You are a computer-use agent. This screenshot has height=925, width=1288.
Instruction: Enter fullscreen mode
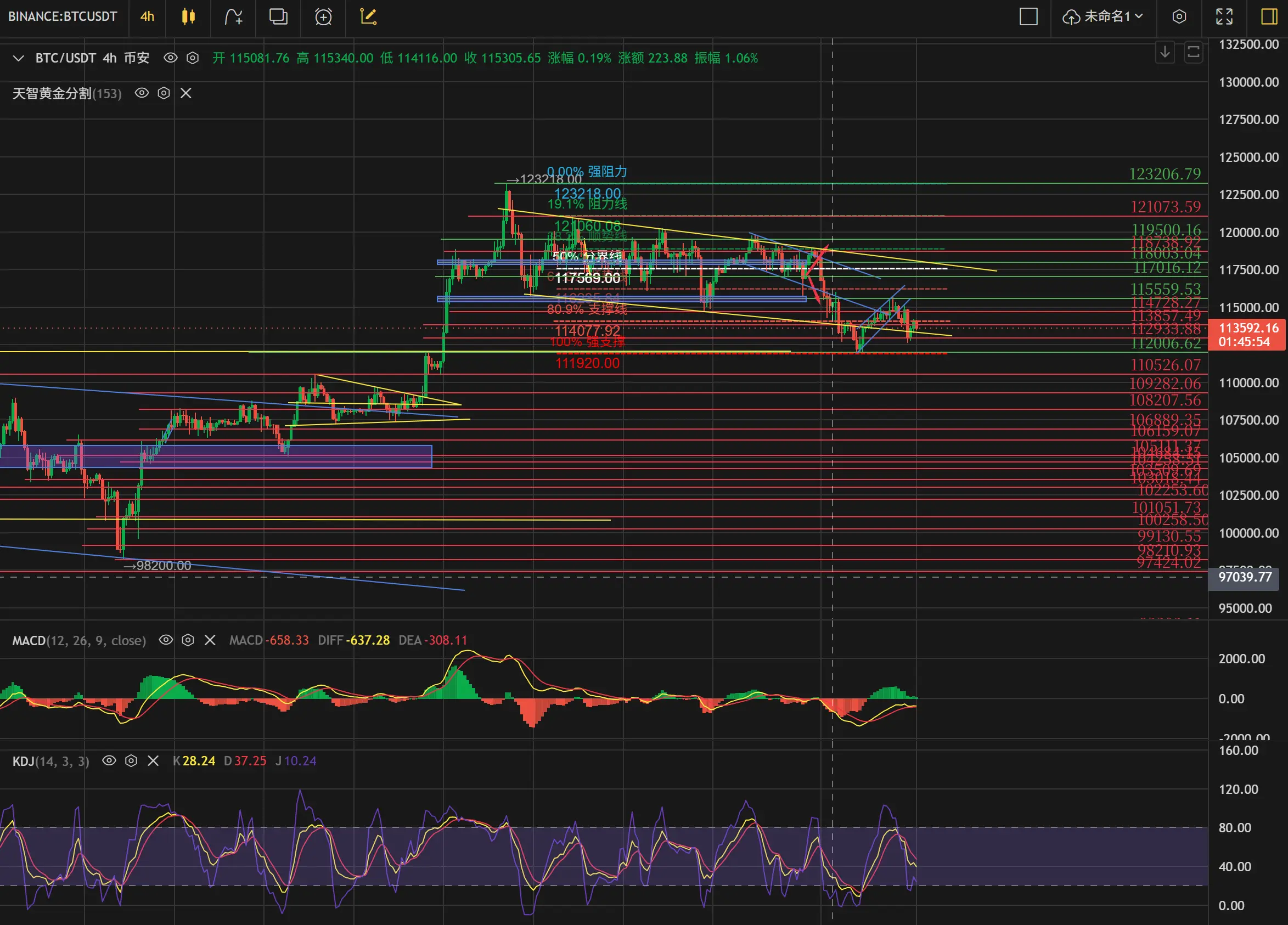[x=1224, y=16]
